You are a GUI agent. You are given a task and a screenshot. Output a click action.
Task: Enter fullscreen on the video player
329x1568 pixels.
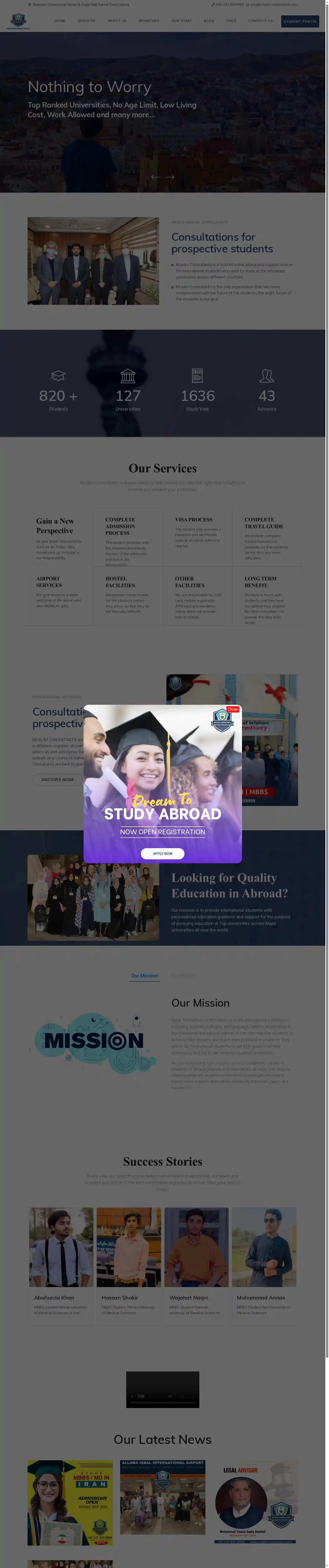coord(182,1396)
